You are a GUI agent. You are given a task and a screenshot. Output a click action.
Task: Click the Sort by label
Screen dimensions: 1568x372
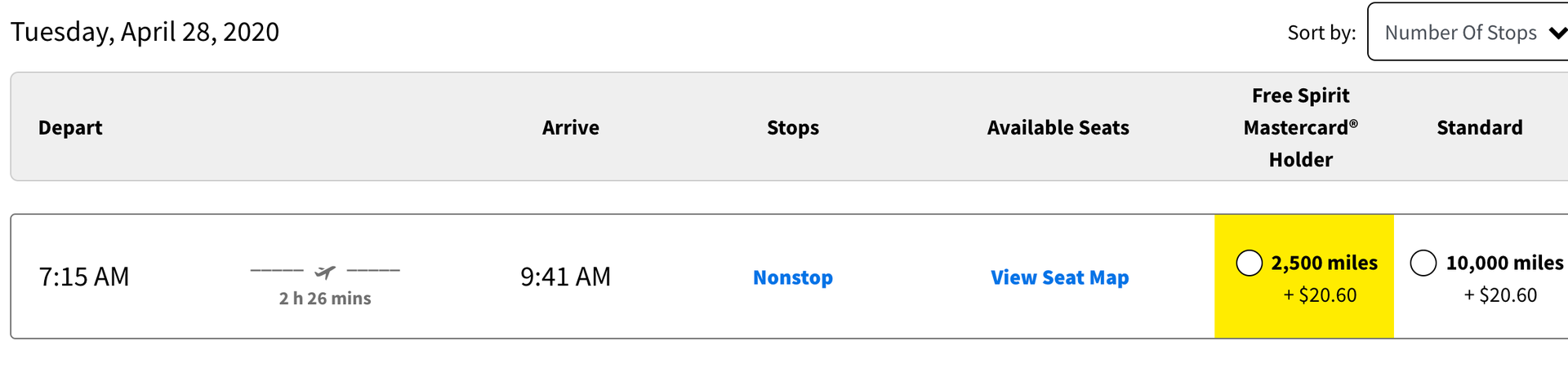tap(1321, 33)
